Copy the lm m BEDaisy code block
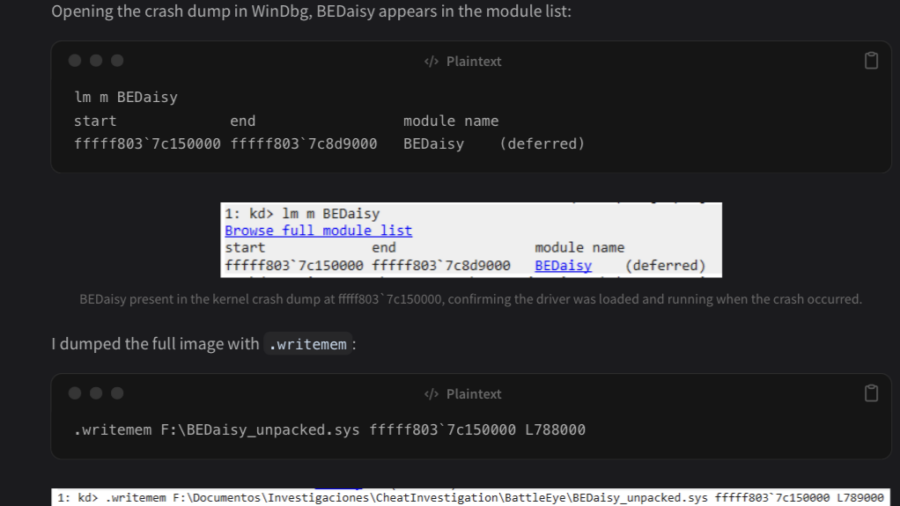Image resolution: width=900 pixels, height=506 pixels. click(871, 60)
